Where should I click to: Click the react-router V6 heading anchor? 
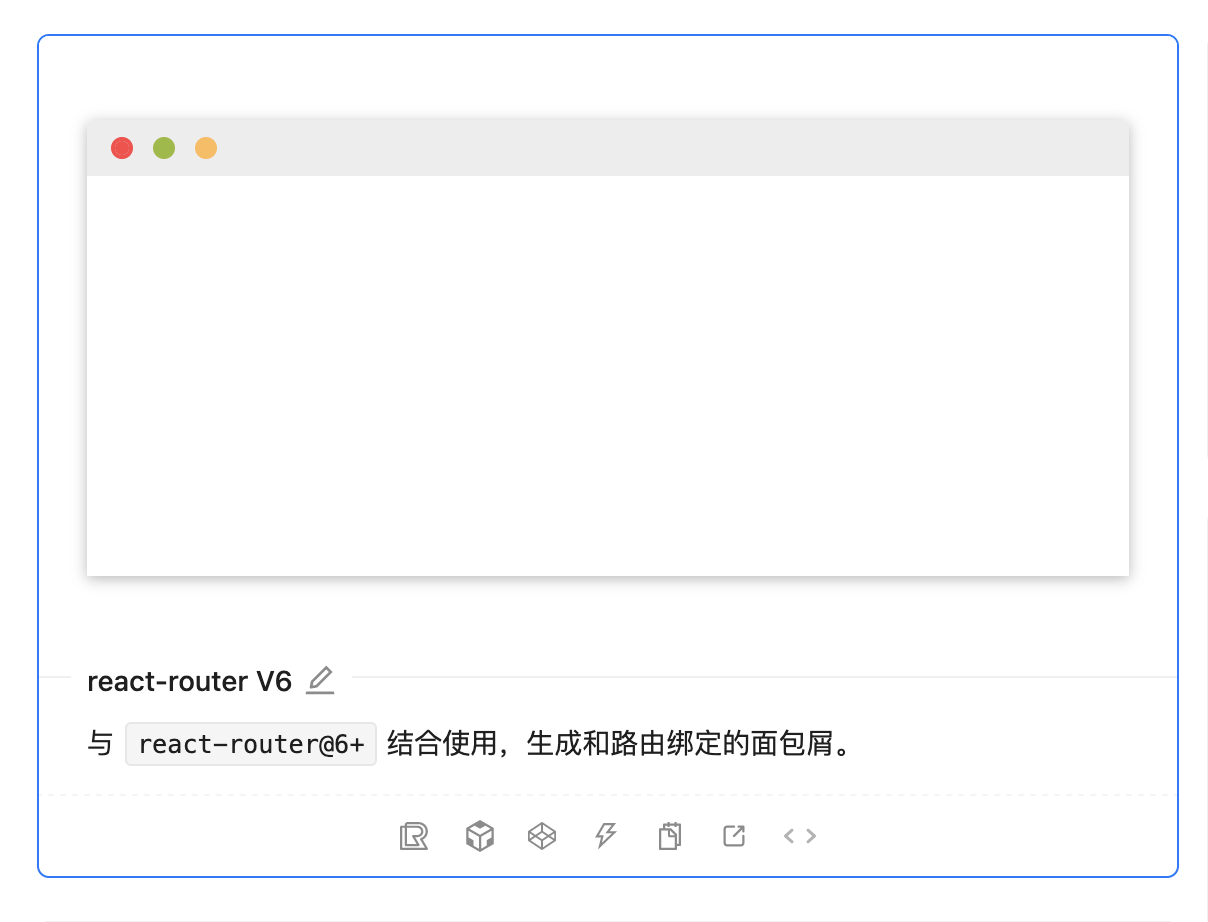(x=190, y=681)
